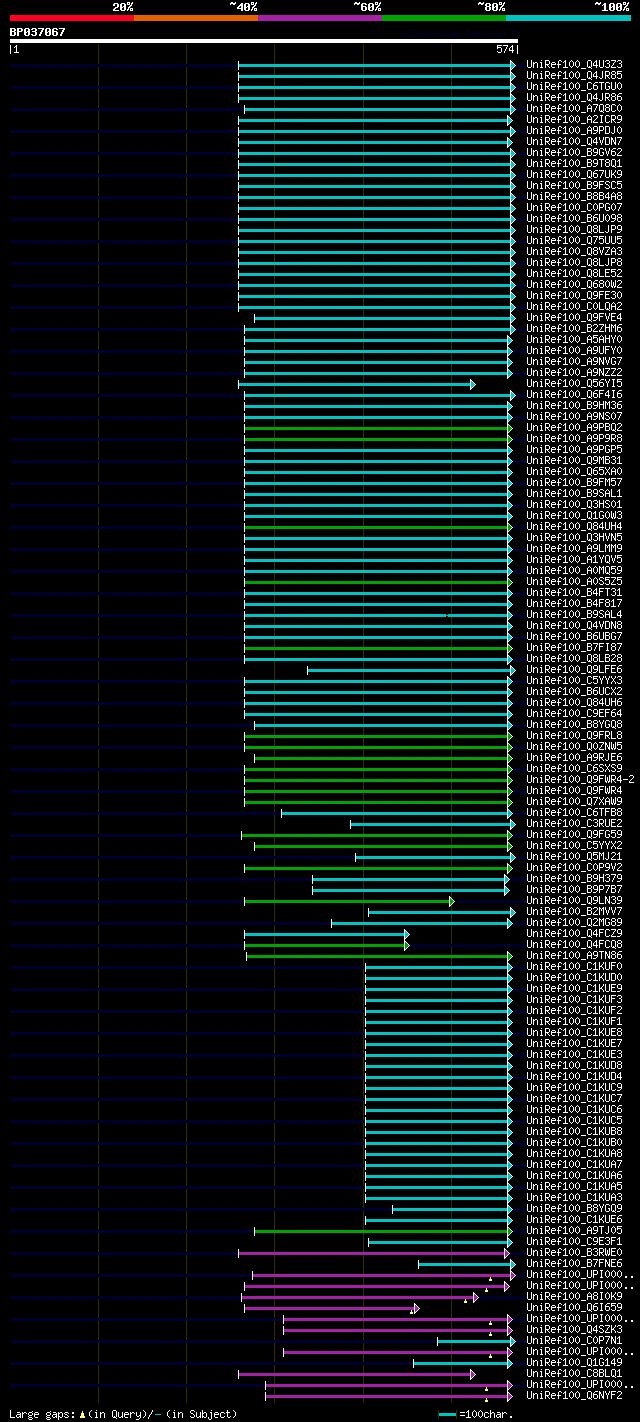Select the UniRef100_B9SAL1 label
Screen dimensions: 640x1422
[x=574, y=493]
